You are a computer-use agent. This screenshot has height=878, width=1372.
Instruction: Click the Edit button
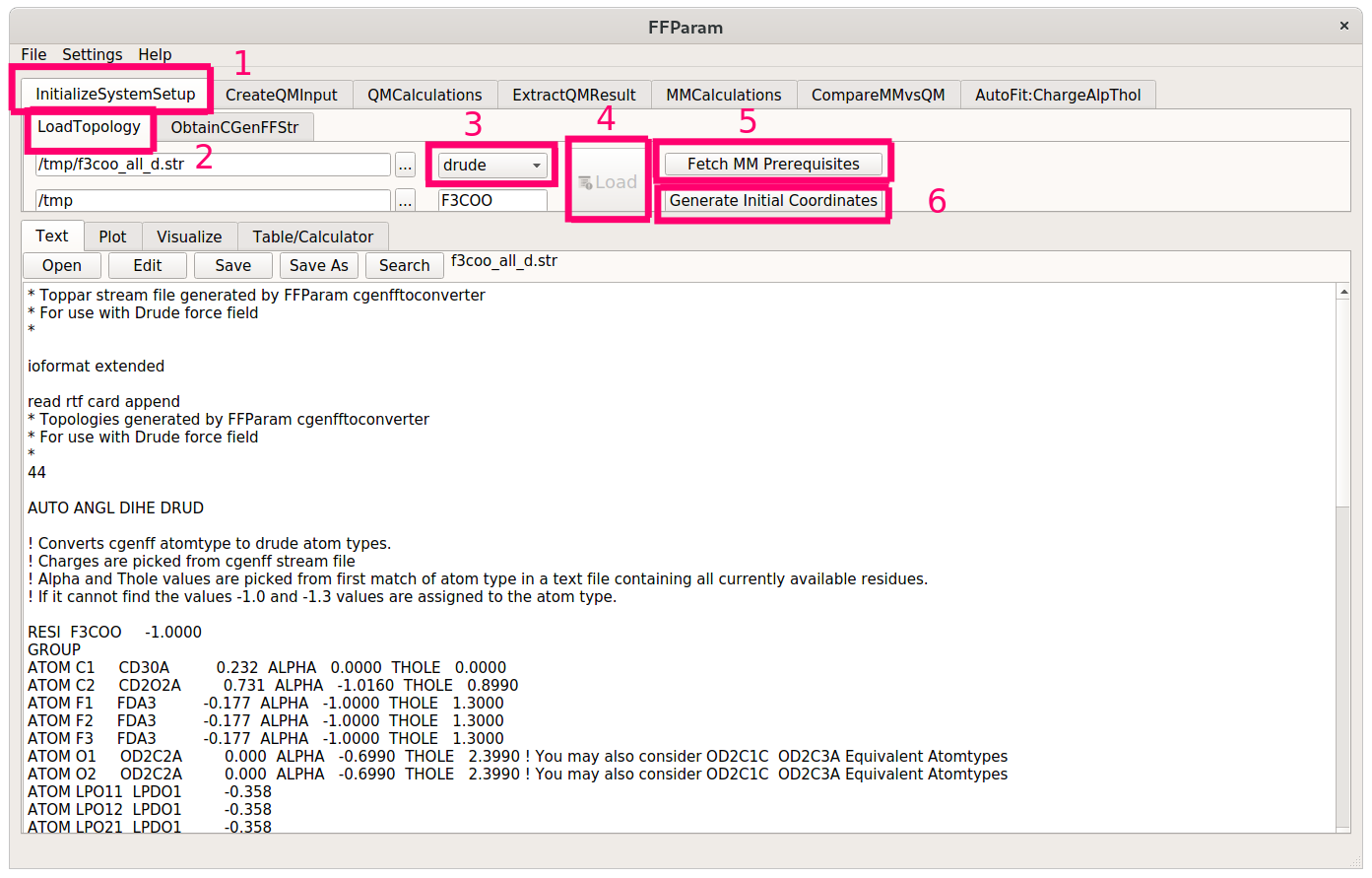(148, 265)
